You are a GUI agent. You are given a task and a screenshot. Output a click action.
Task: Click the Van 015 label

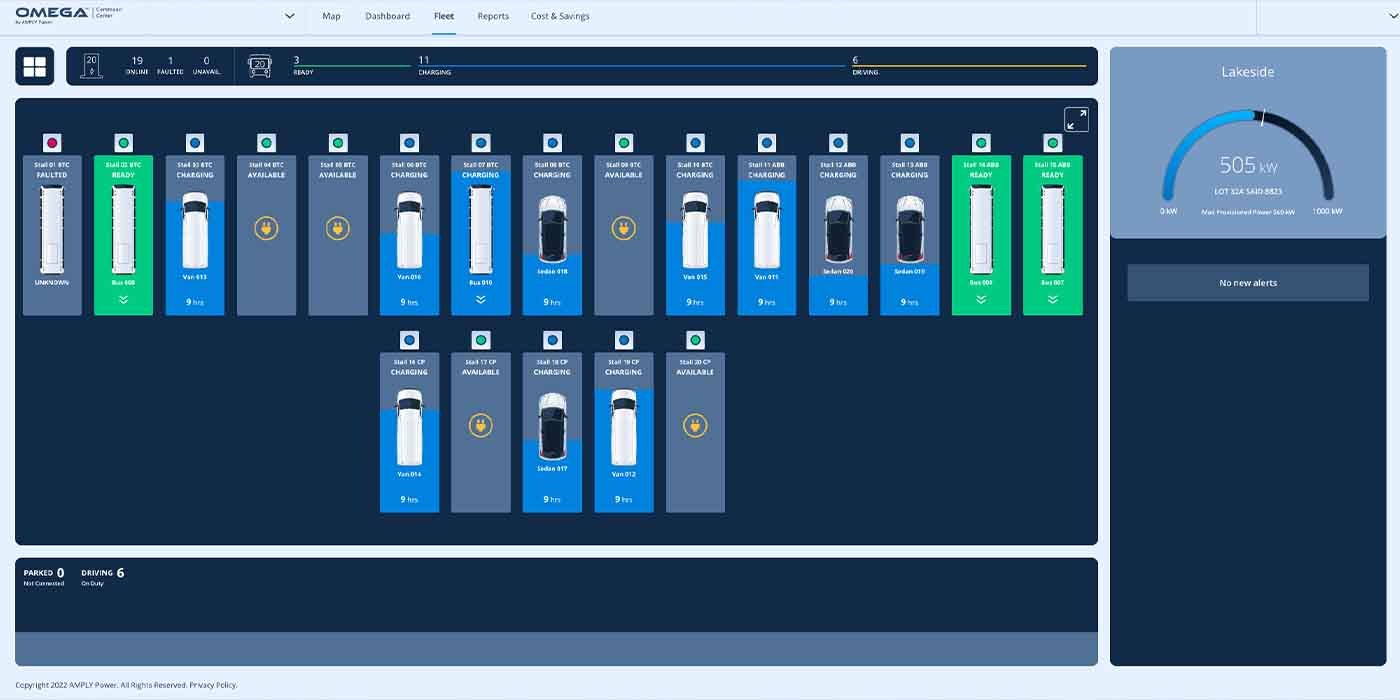pyautogui.click(x=695, y=277)
